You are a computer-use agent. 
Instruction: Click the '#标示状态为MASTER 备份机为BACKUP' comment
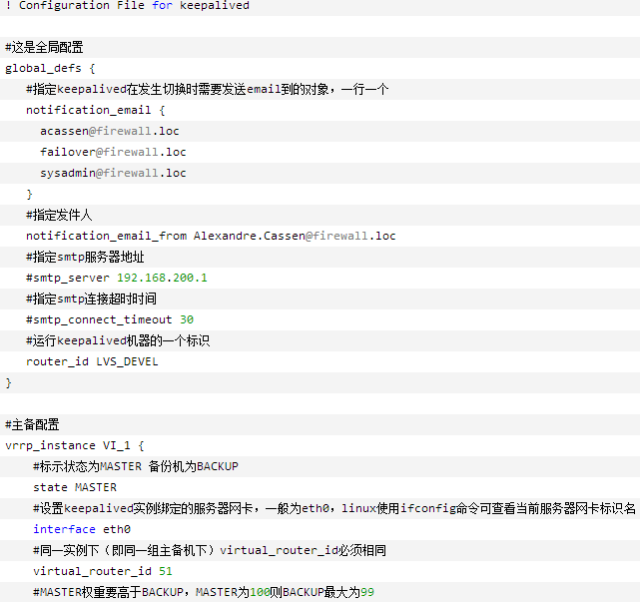[136, 466]
